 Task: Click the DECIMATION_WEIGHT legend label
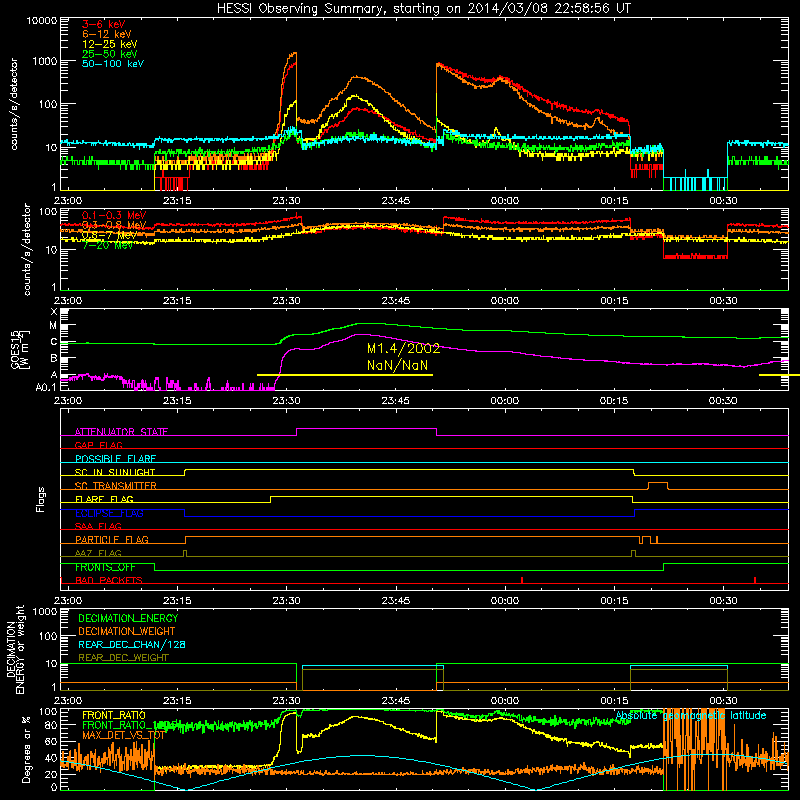pyautogui.click(x=127, y=631)
